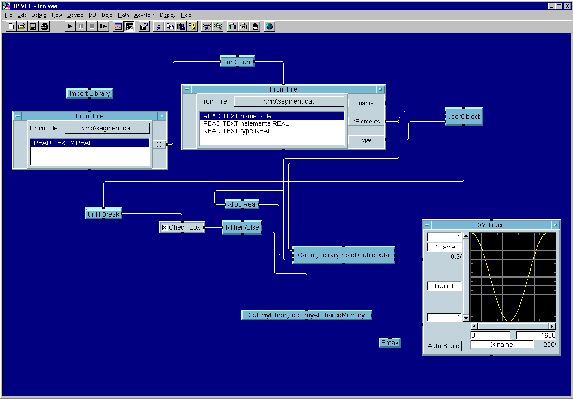The height and width of the screenshot is (399, 573).
Task: Click the X minimum value field below the plot
Action: [491, 335]
